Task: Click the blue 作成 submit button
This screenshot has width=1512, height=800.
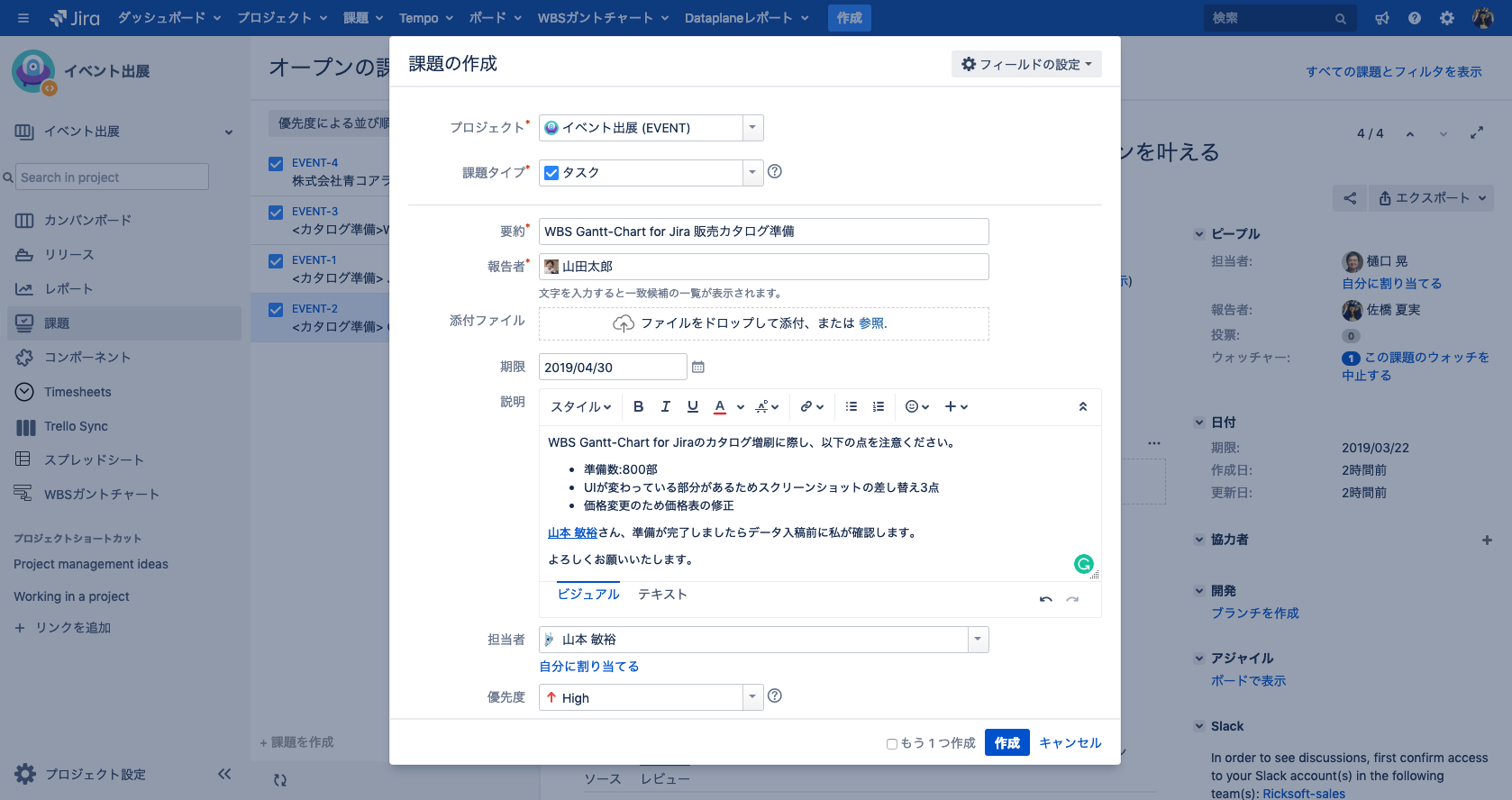Action: [1007, 742]
